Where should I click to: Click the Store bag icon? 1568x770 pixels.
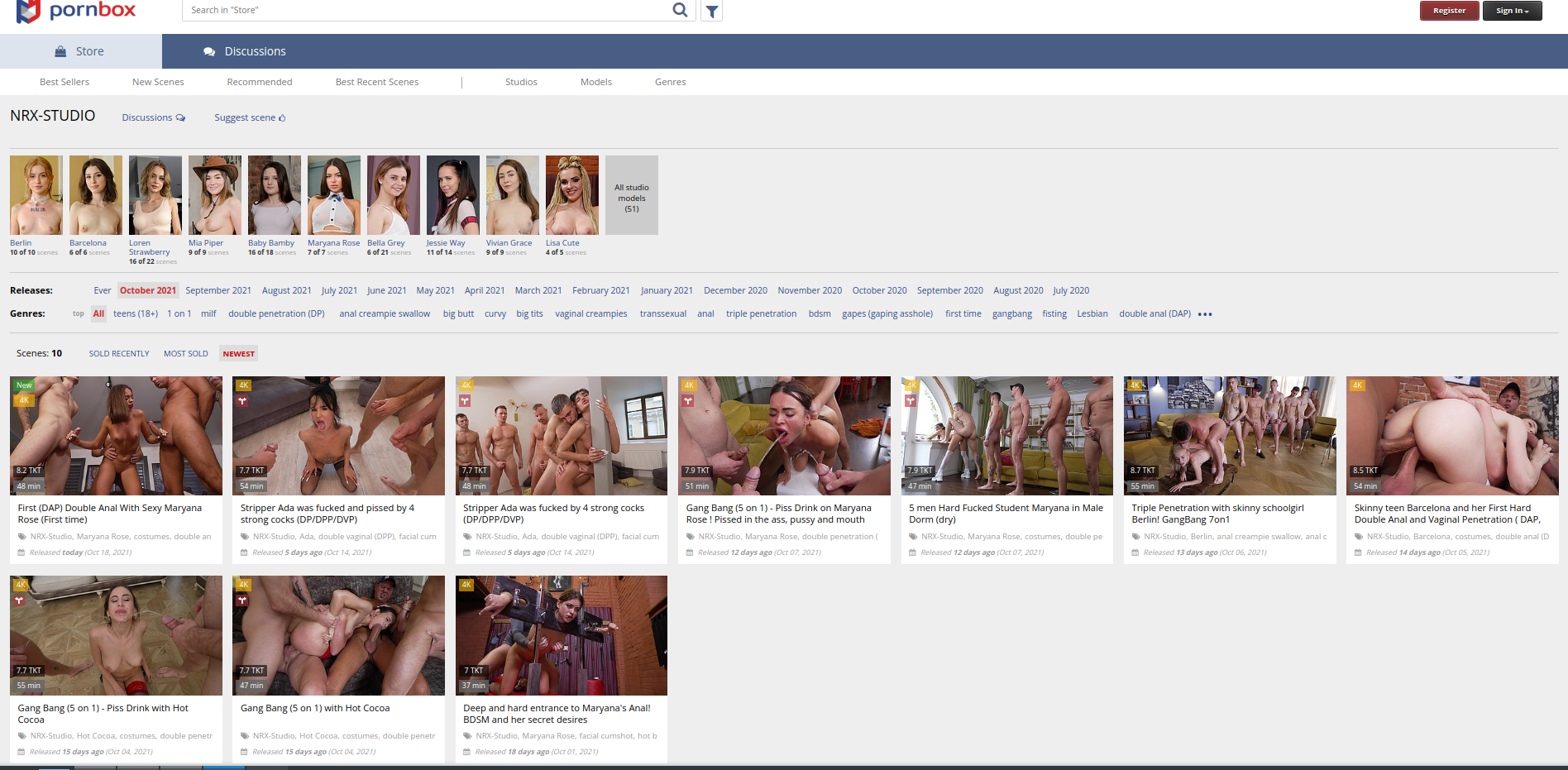click(60, 51)
